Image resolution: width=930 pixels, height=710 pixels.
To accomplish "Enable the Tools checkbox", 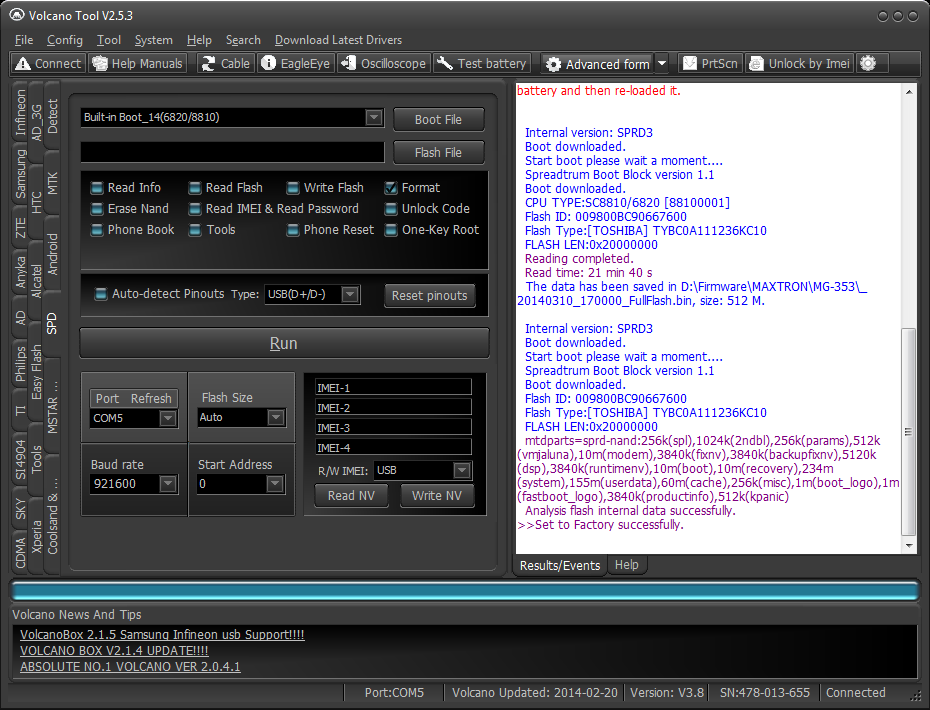I will point(195,230).
